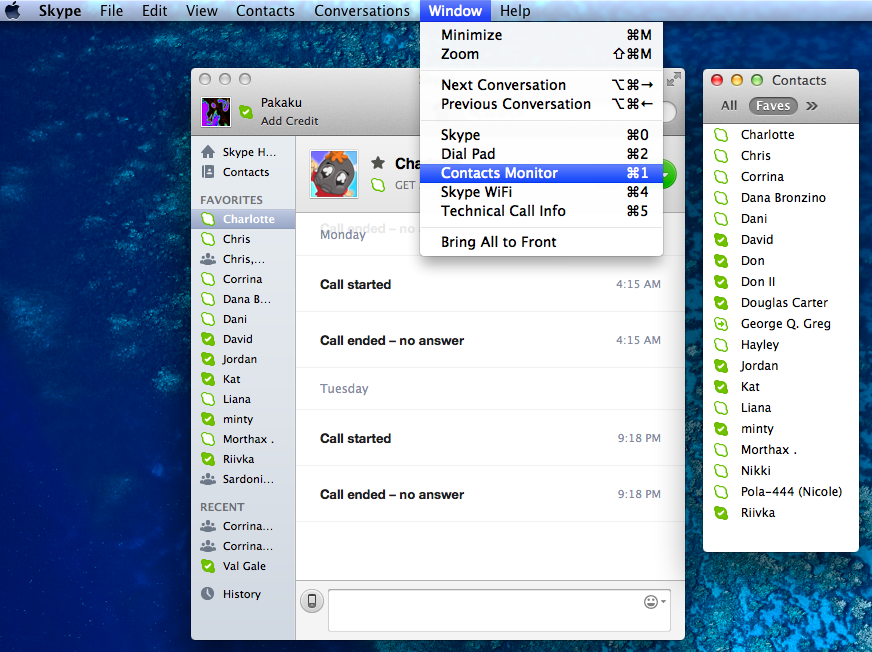Select Pola-444 (Nicole) in Contacts monitor
Screen dimensions: 872x652
tap(781, 492)
